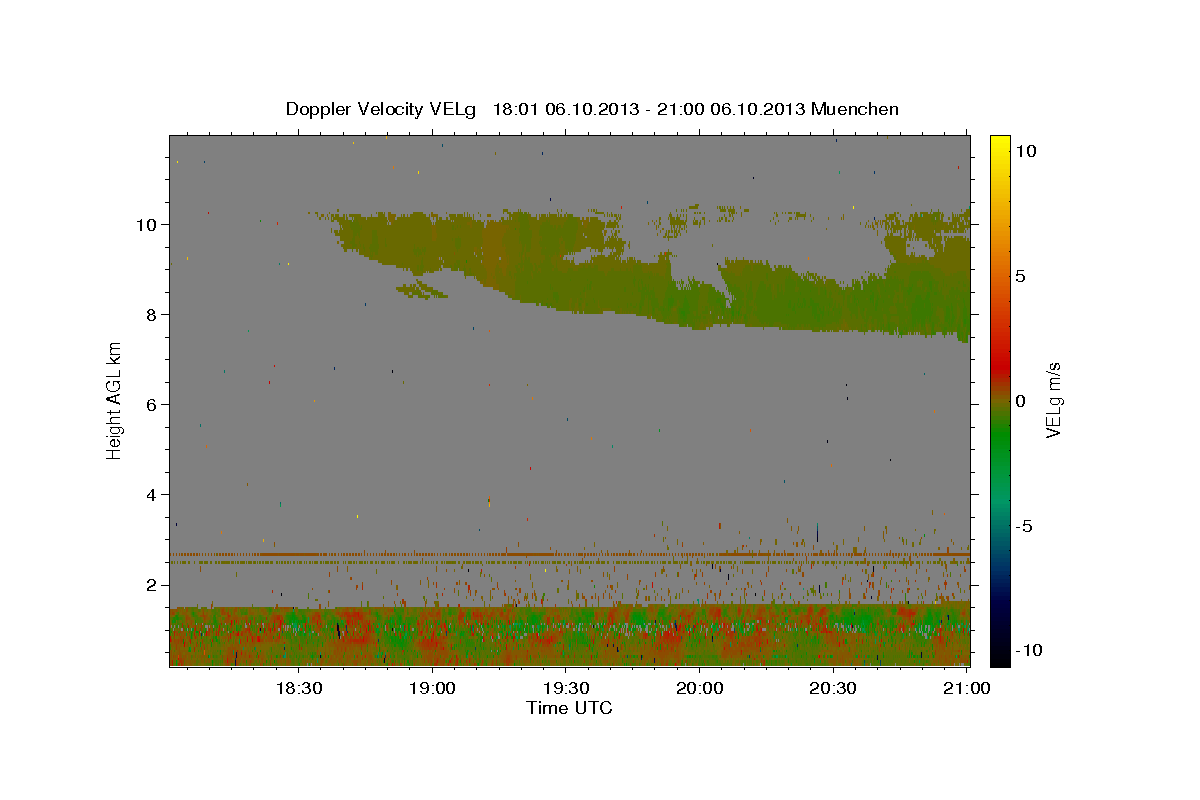Click the "VELg m/s" colorbar label
Viewport: 1200px width, 800px height.
point(1053,400)
